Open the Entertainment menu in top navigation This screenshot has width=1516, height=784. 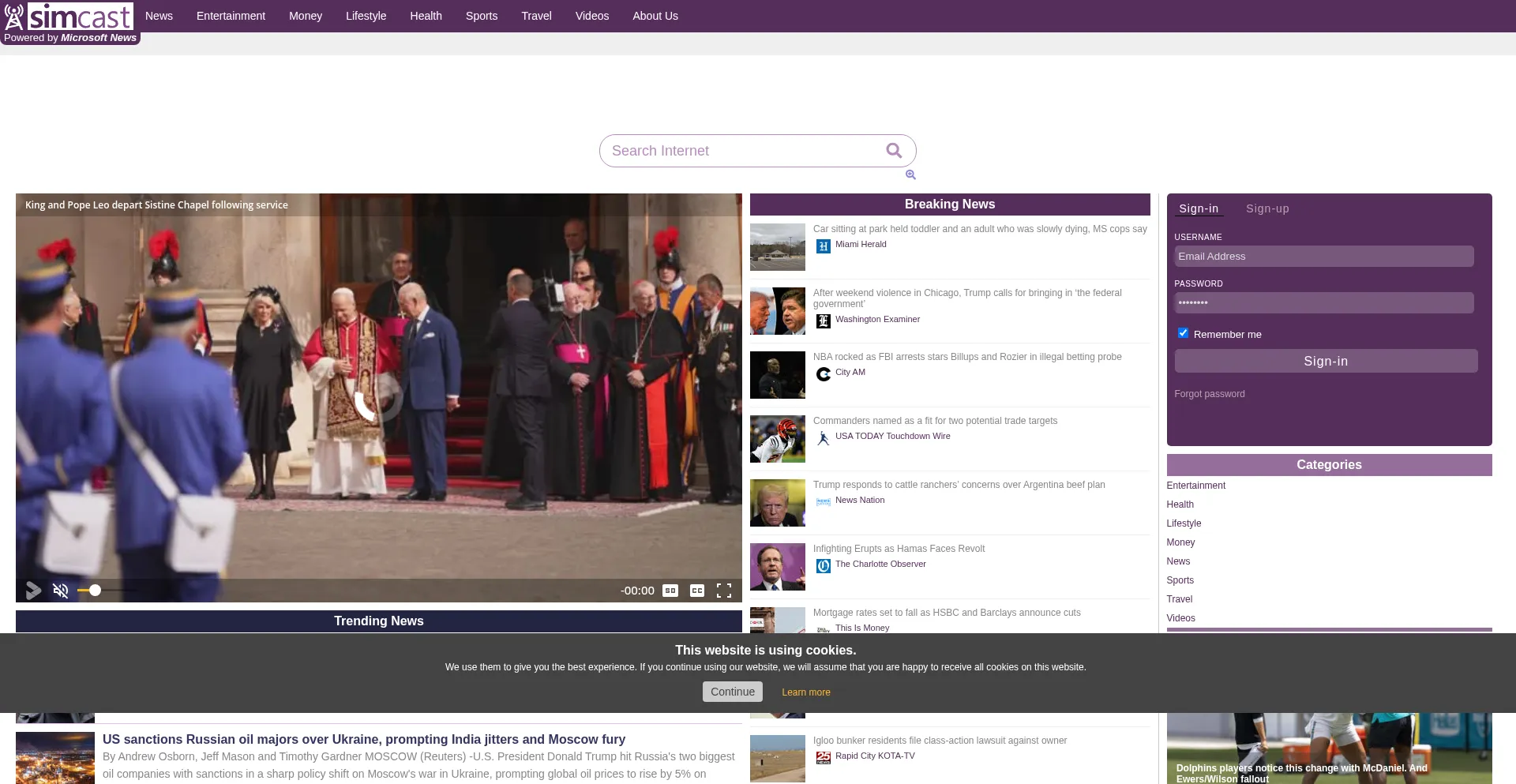click(x=231, y=16)
